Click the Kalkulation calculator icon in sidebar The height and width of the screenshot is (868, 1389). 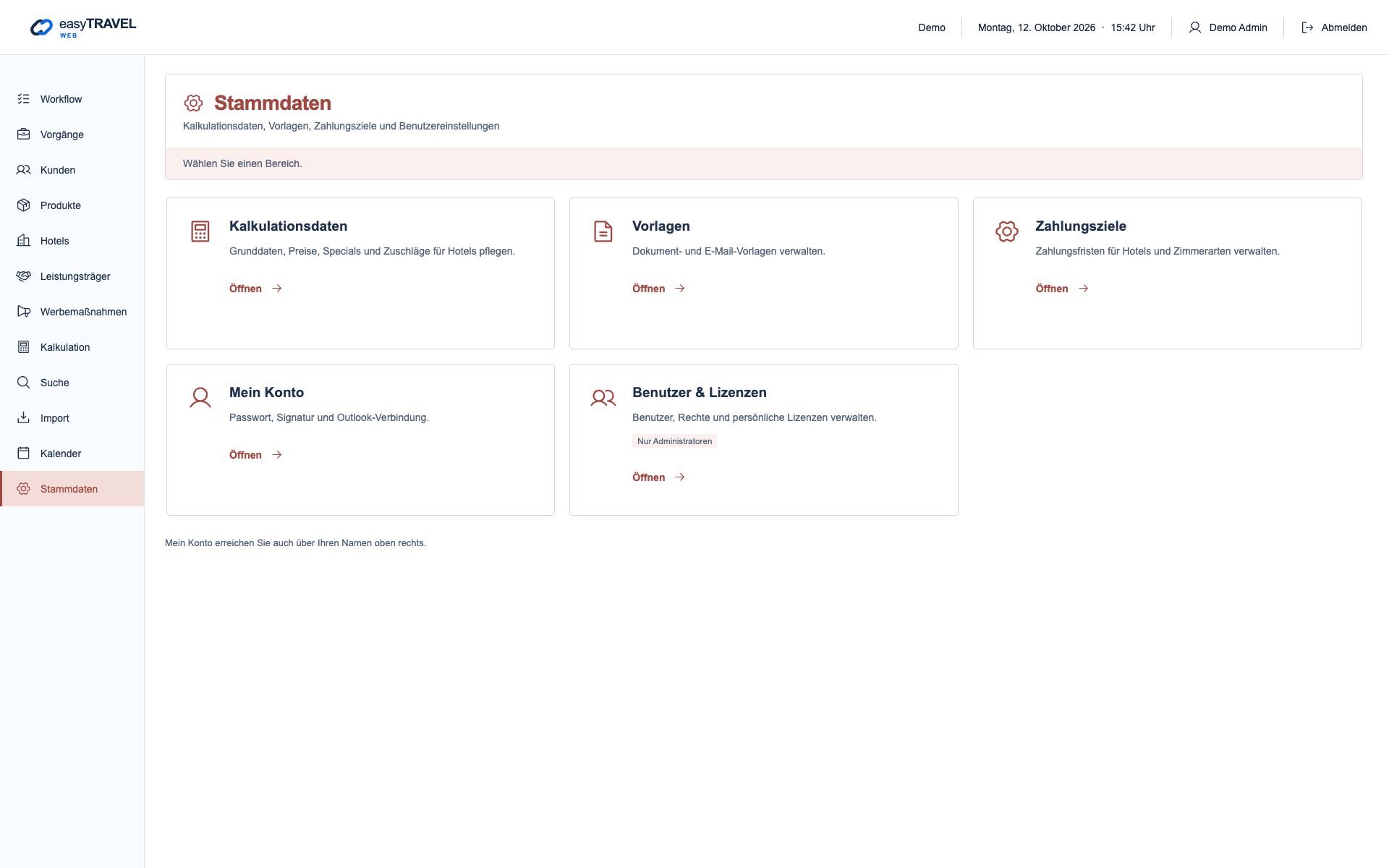[24, 347]
